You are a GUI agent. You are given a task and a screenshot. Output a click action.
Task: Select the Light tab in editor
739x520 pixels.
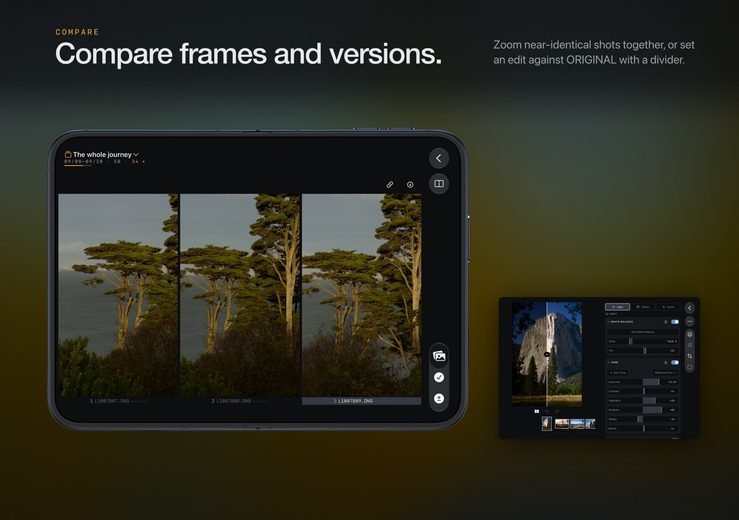(617, 307)
